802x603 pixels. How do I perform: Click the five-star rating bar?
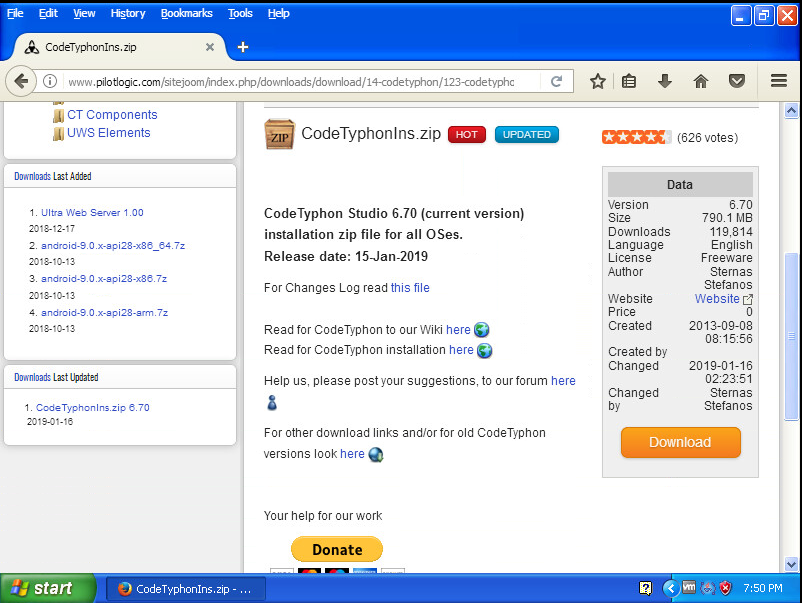coord(636,137)
